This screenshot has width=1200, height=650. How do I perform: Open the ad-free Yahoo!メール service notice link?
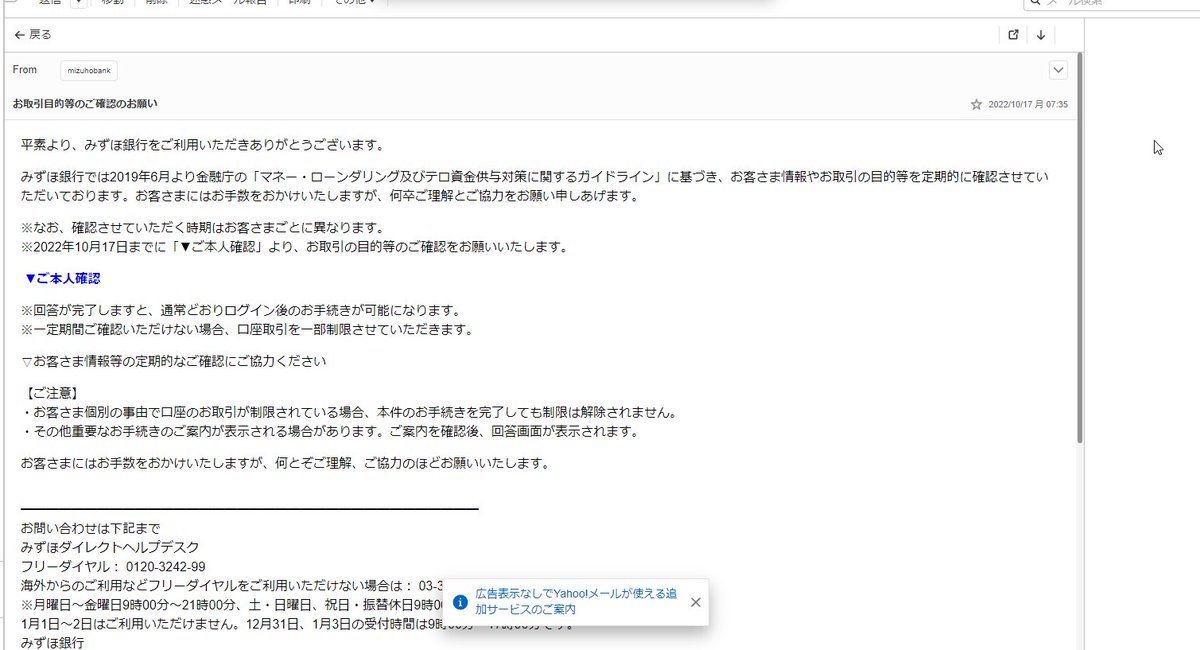click(x=574, y=601)
